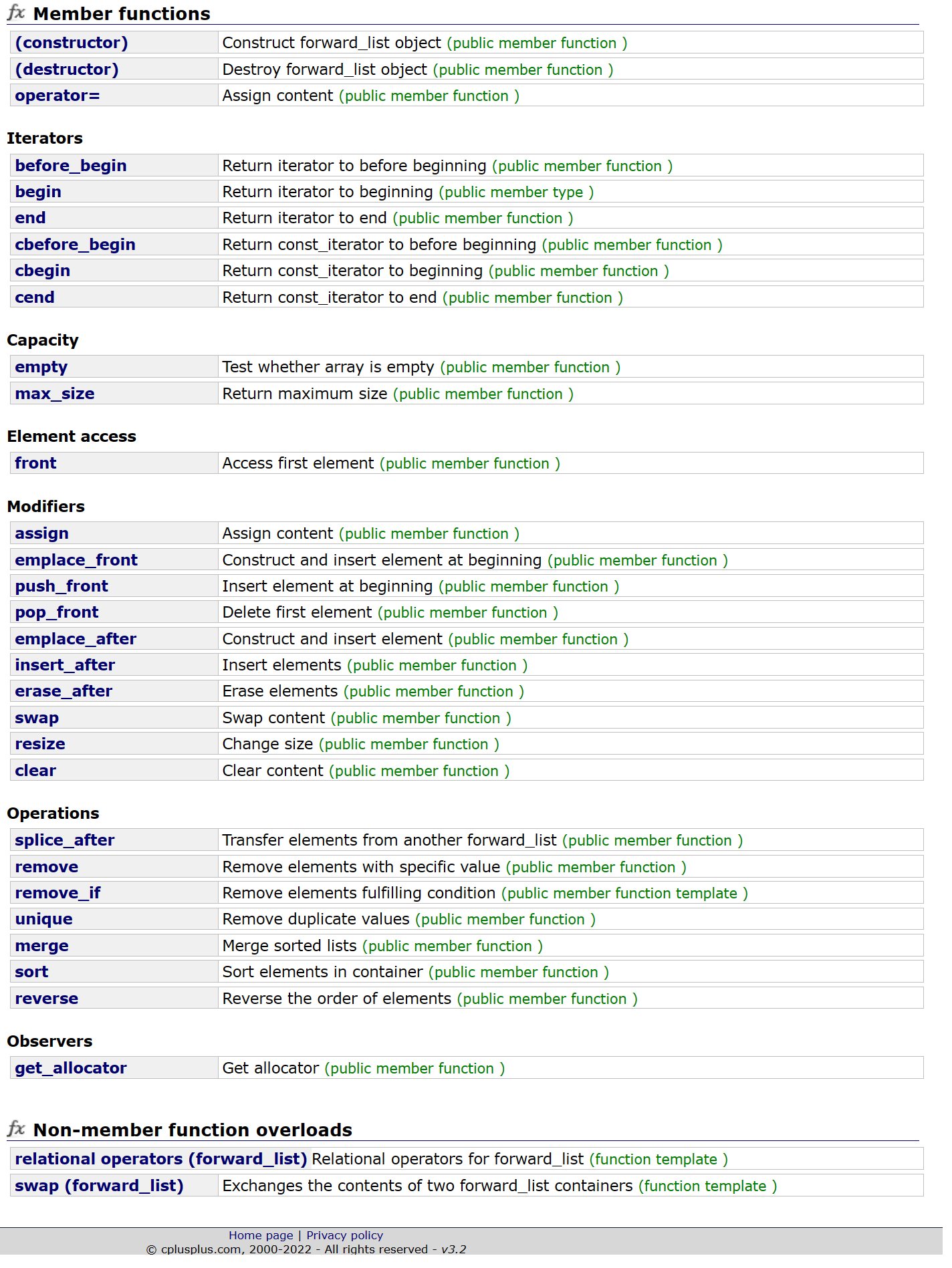
Task: Navigate to push_front reference
Action: click(62, 586)
